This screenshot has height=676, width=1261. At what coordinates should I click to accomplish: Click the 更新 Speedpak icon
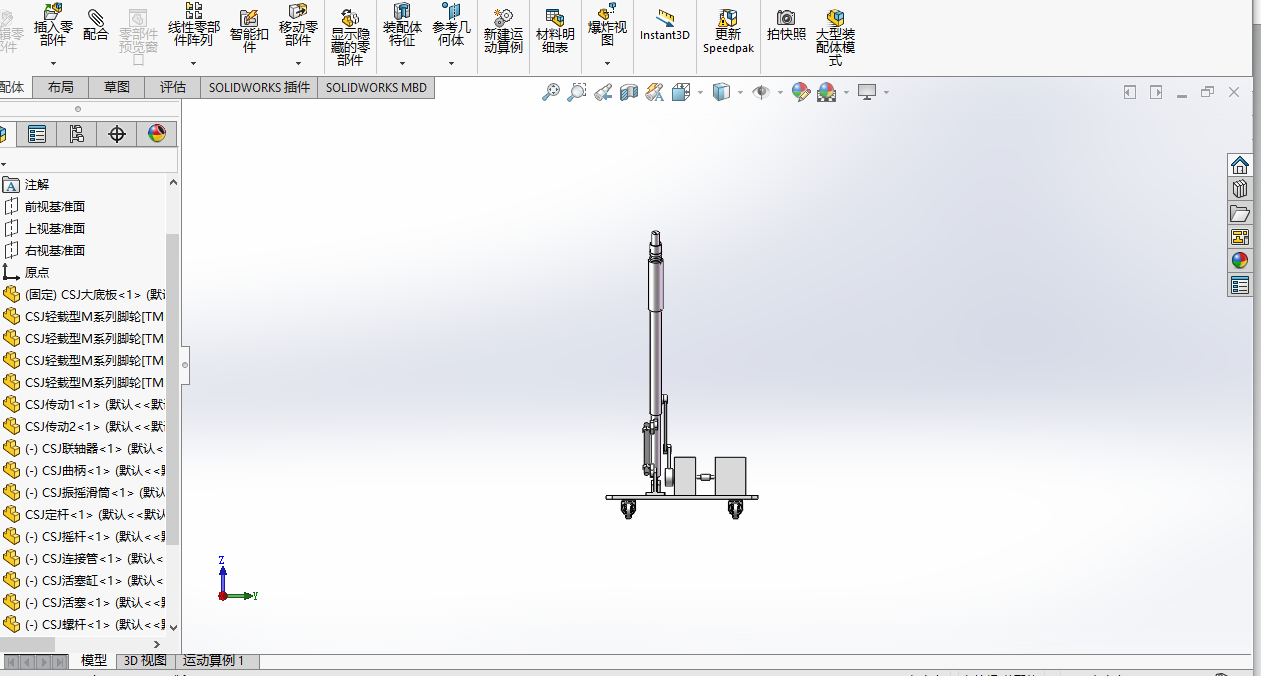click(x=728, y=31)
